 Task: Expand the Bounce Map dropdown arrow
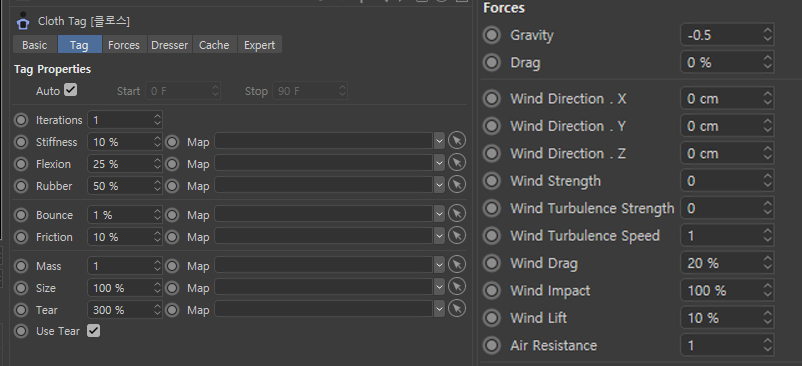coord(439,214)
